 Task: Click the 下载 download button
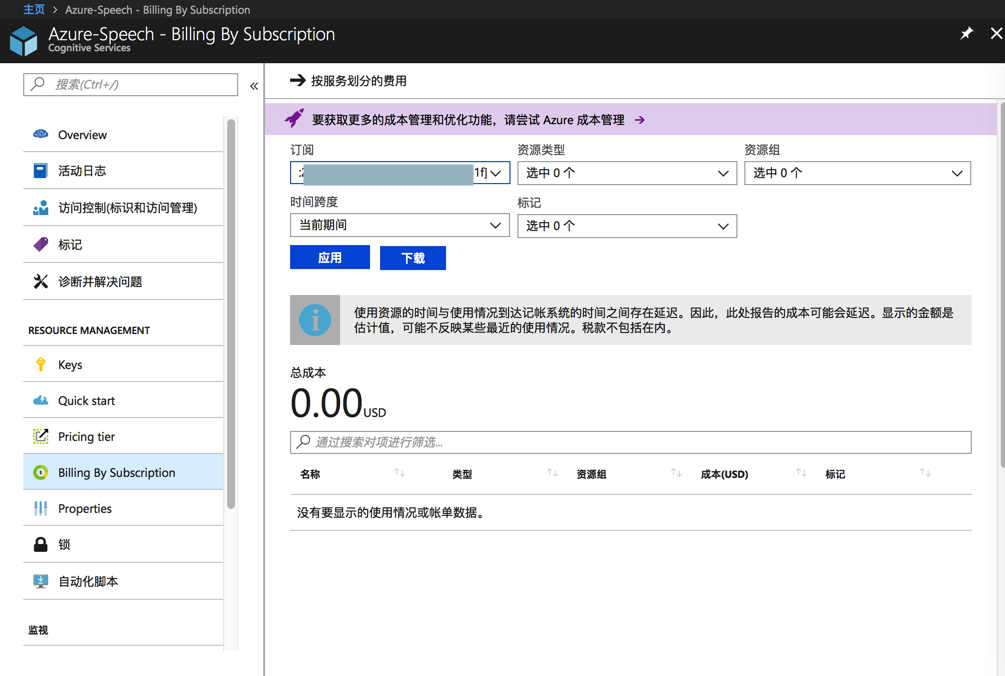[x=413, y=258]
